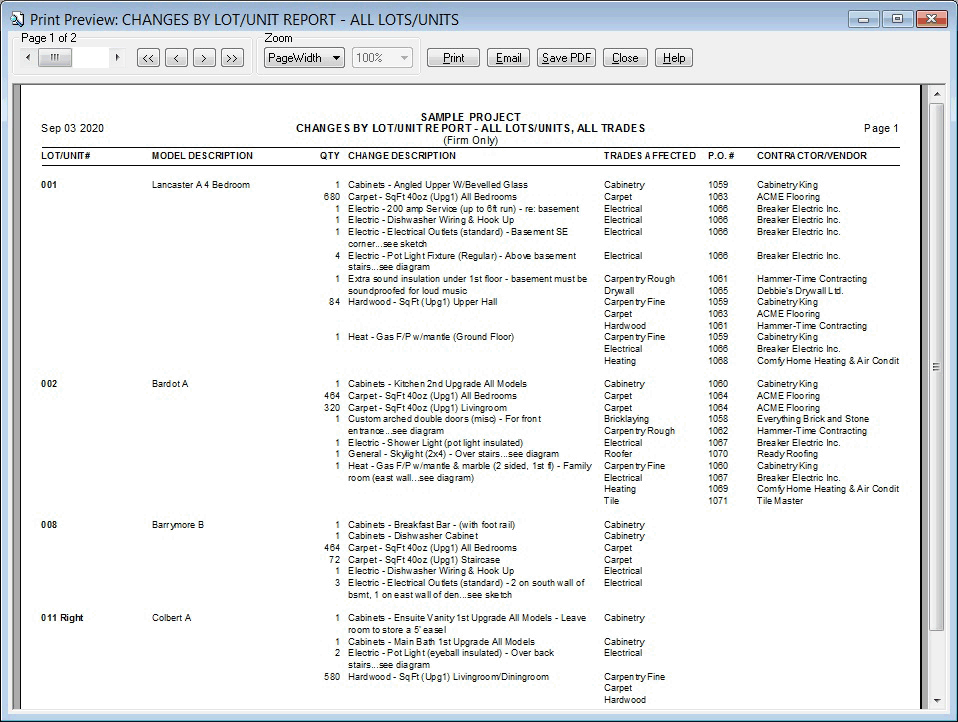
Task: Click the CHANGE DESCRIPTION column header
Action: click(402, 156)
